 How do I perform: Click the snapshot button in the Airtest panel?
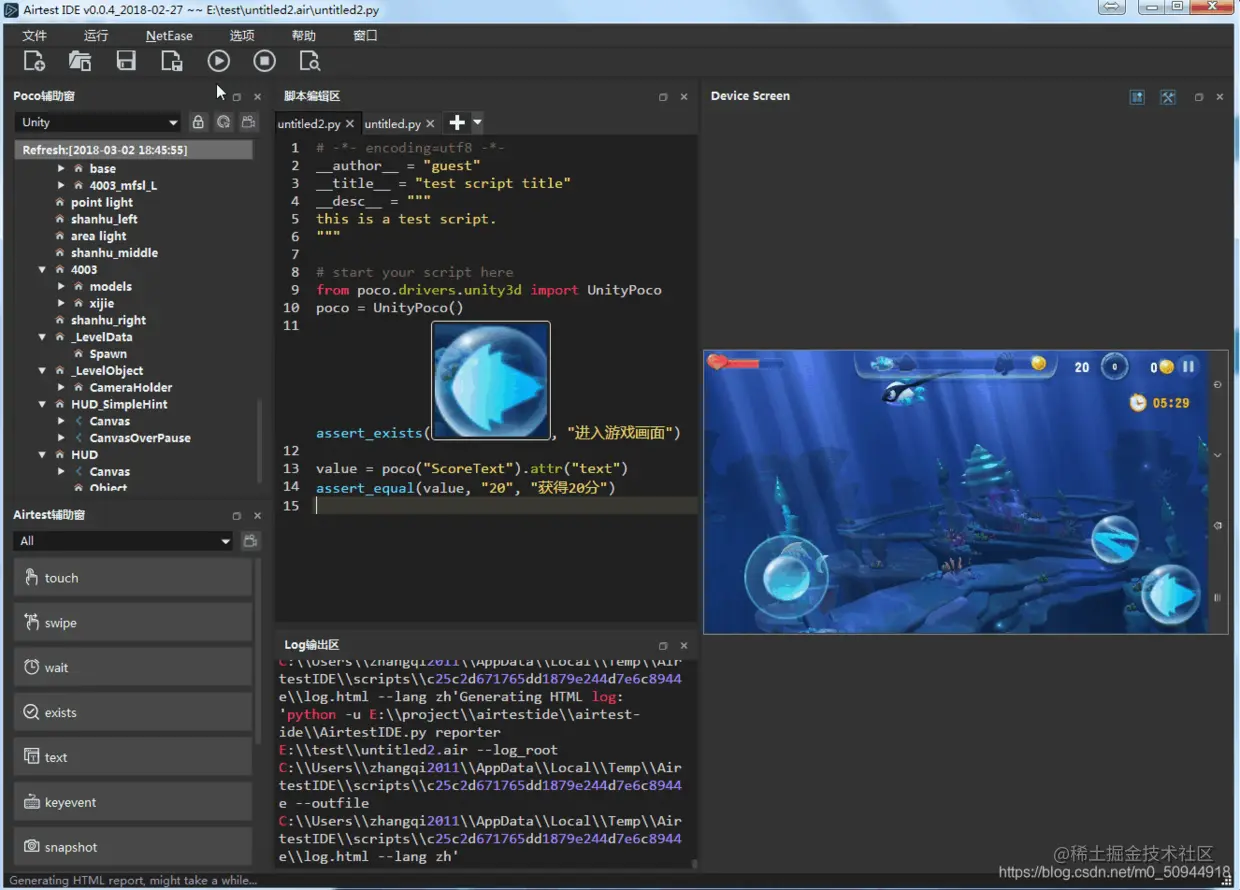tap(132, 847)
